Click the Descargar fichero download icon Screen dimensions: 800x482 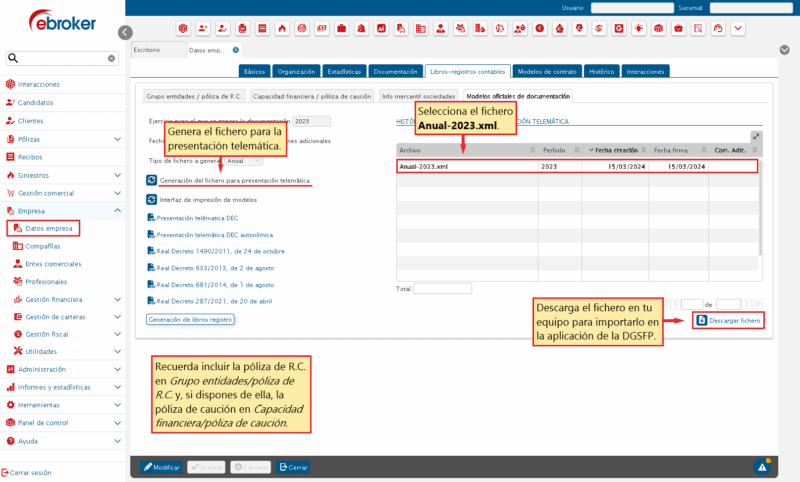[x=701, y=320]
